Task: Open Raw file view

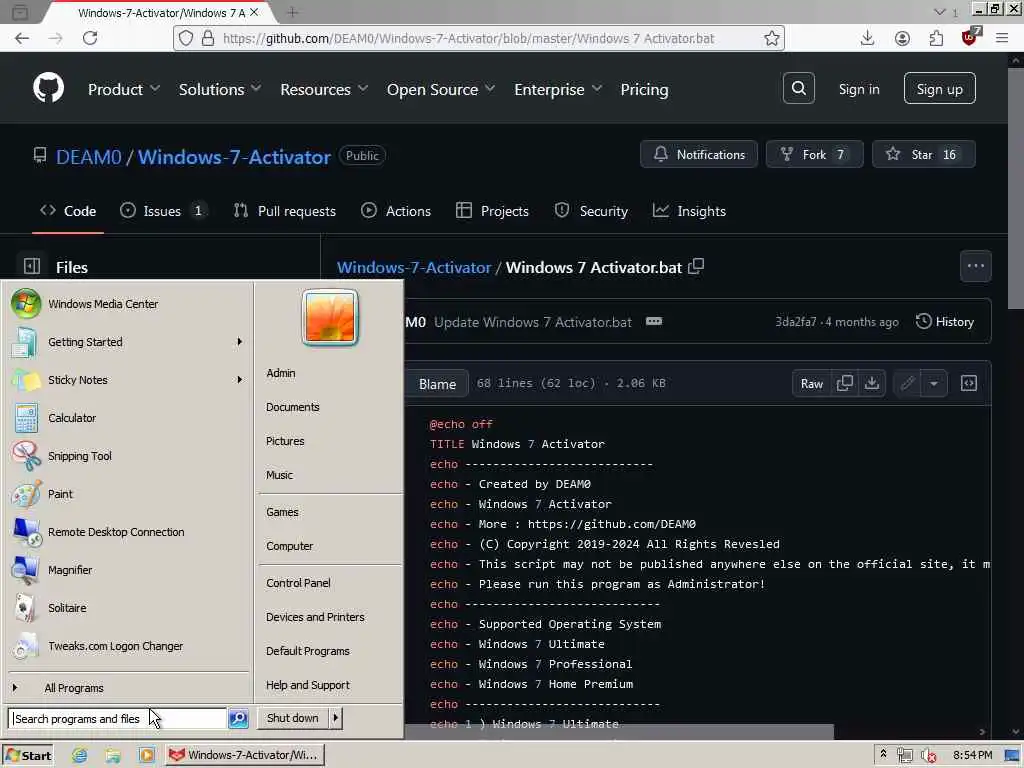Action: (x=812, y=383)
